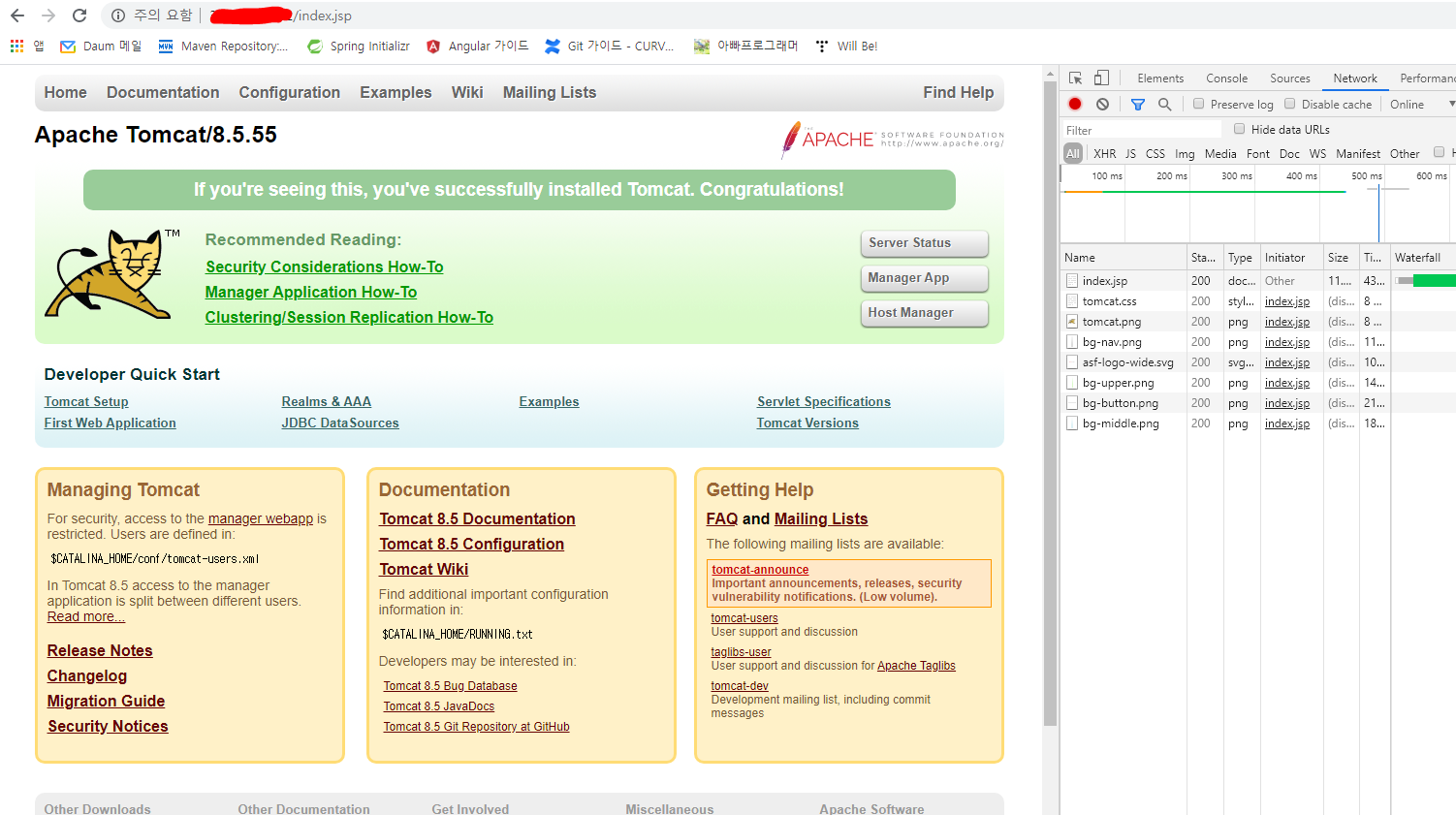Toggle the device toolbar icon in DevTools

(1101, 78)
